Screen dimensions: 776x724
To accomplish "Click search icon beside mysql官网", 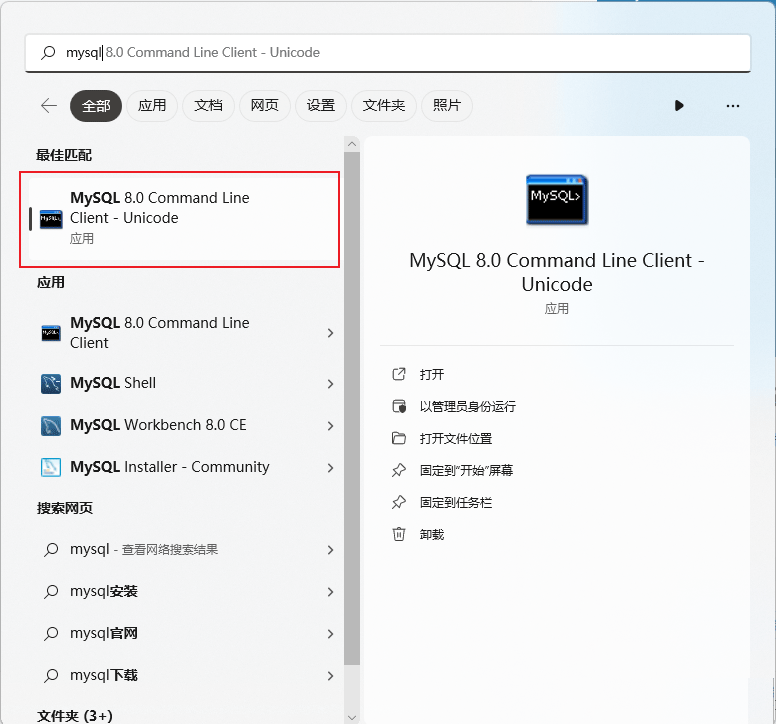I will coord(51,633).
